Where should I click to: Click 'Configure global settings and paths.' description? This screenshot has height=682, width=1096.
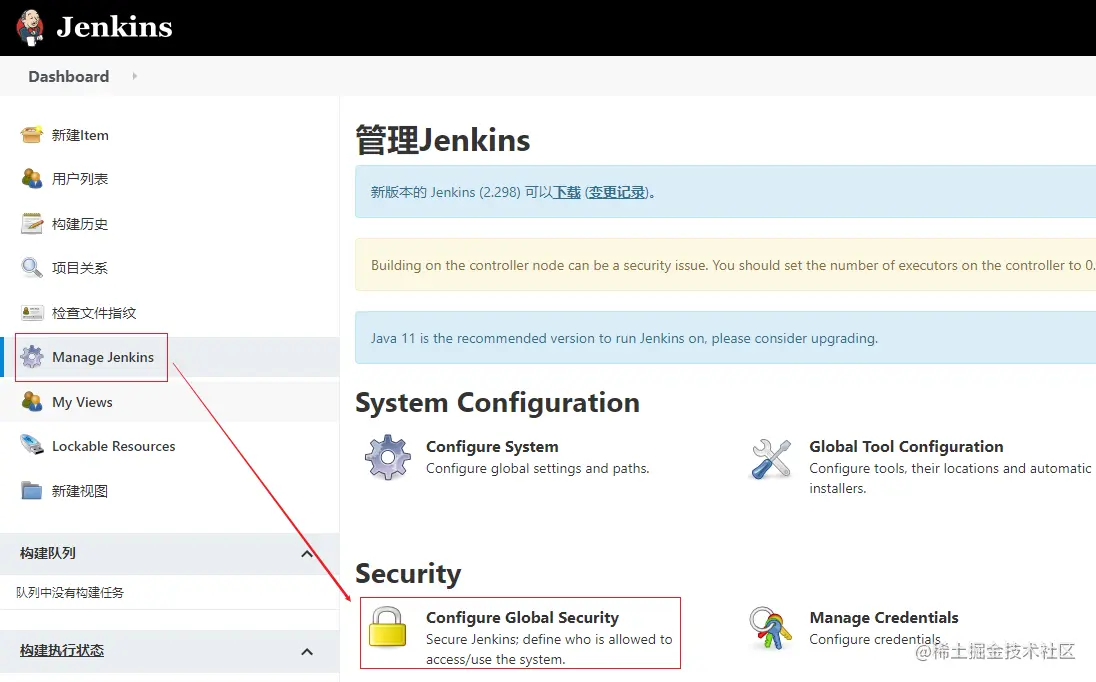click(x=538, y=468)
